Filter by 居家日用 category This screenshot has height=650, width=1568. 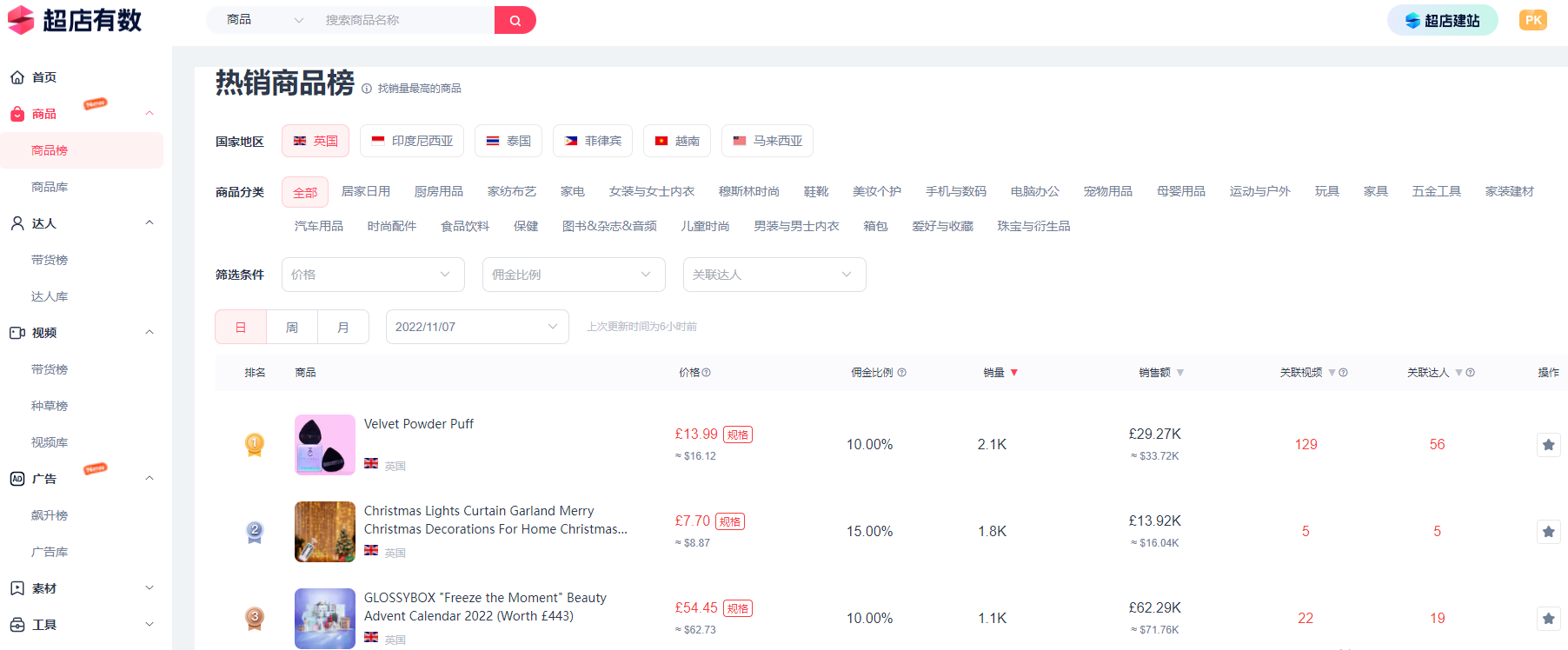366,191
